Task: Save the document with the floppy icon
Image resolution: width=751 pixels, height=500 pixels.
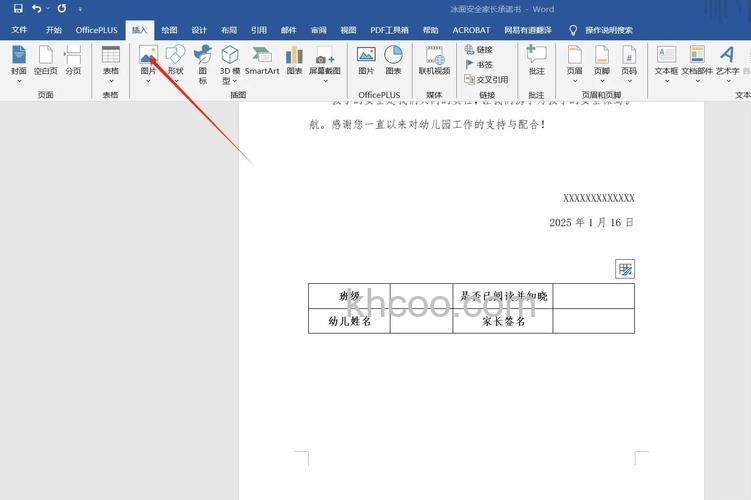Action: [18, 8]
